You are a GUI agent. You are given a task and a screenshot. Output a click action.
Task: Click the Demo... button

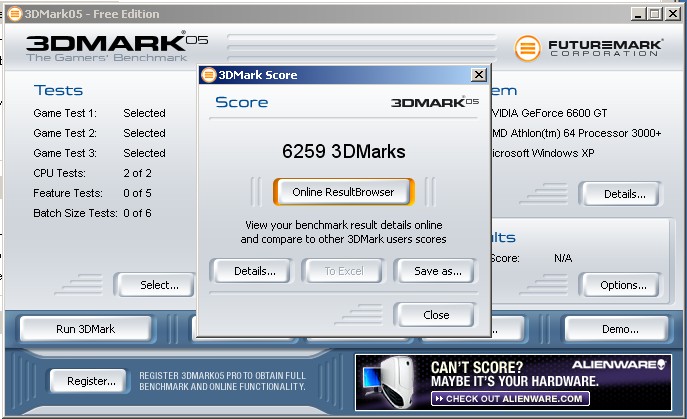(x=617, y=329)
